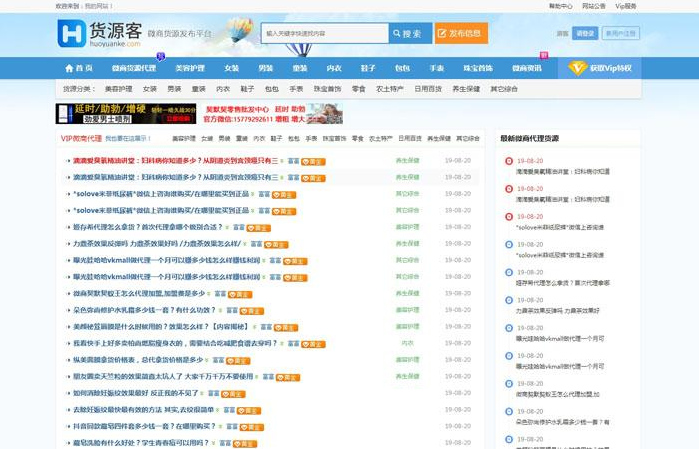Click orange heart badge in 朋友圈卖天竺粒 row

288,377
